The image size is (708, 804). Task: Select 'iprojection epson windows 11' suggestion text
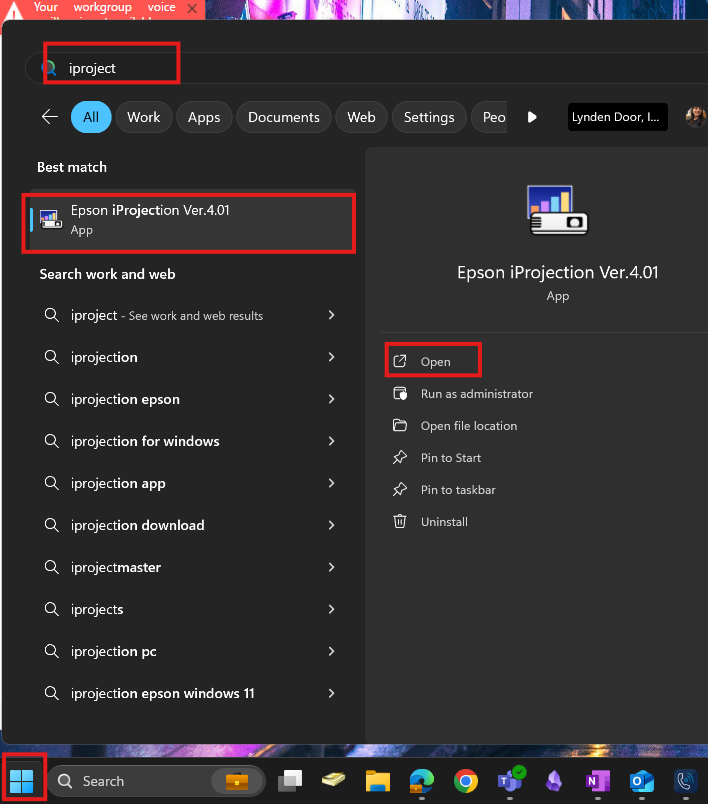click(x=163, y=694)
